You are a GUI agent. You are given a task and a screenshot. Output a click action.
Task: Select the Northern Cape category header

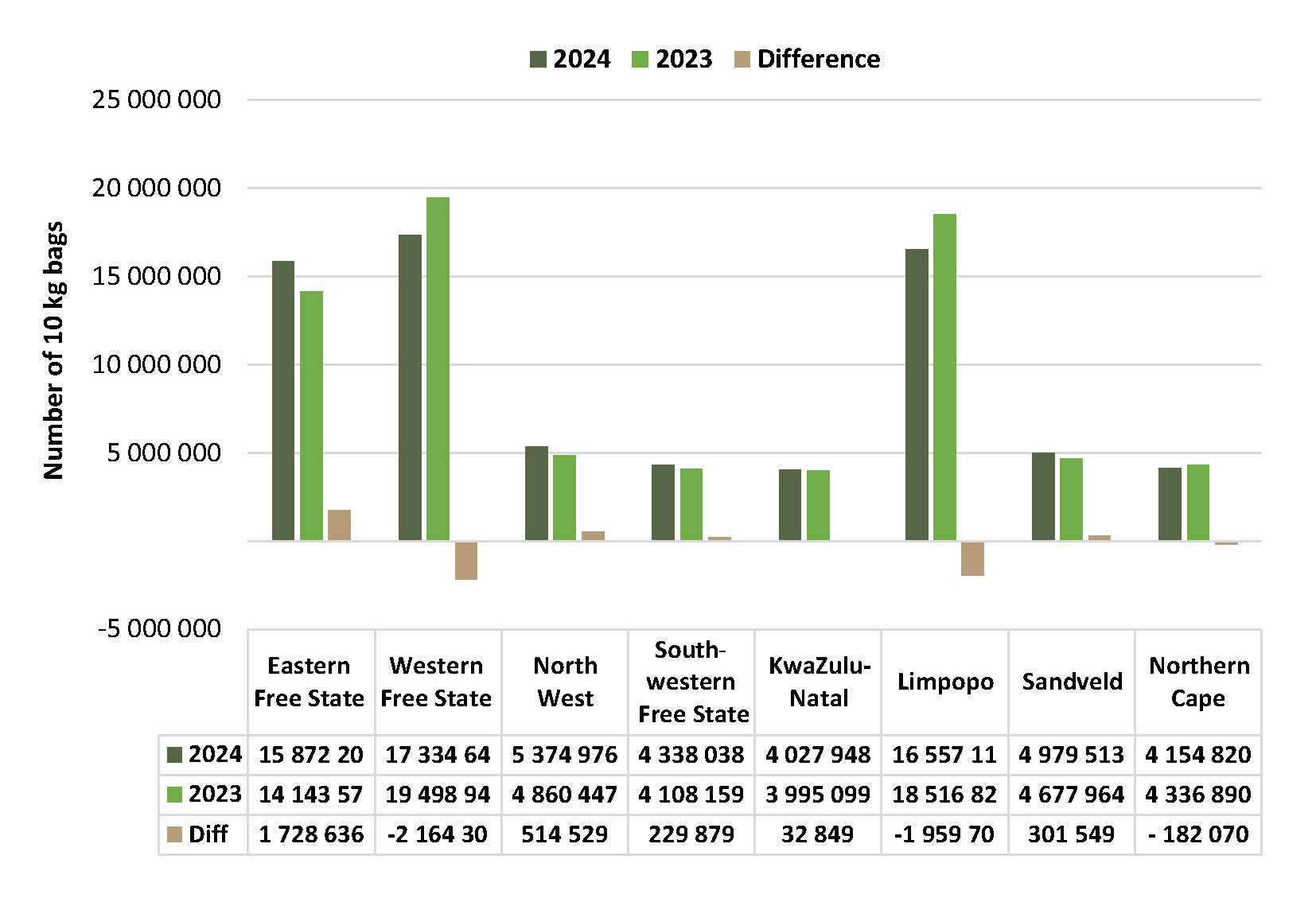tap(1199, 682)
